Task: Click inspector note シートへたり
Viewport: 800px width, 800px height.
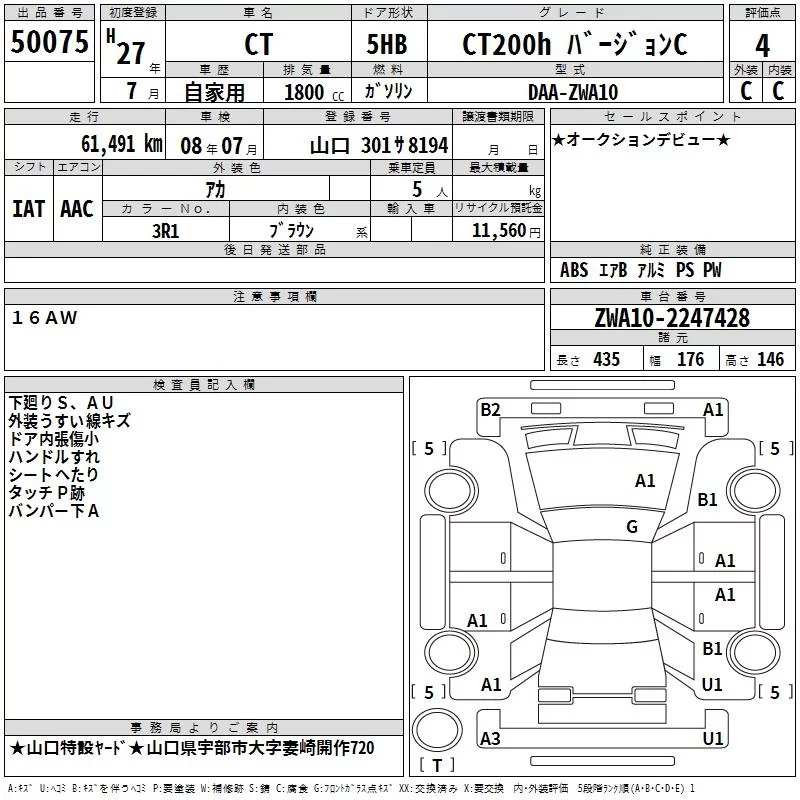Action: point(53,474)
